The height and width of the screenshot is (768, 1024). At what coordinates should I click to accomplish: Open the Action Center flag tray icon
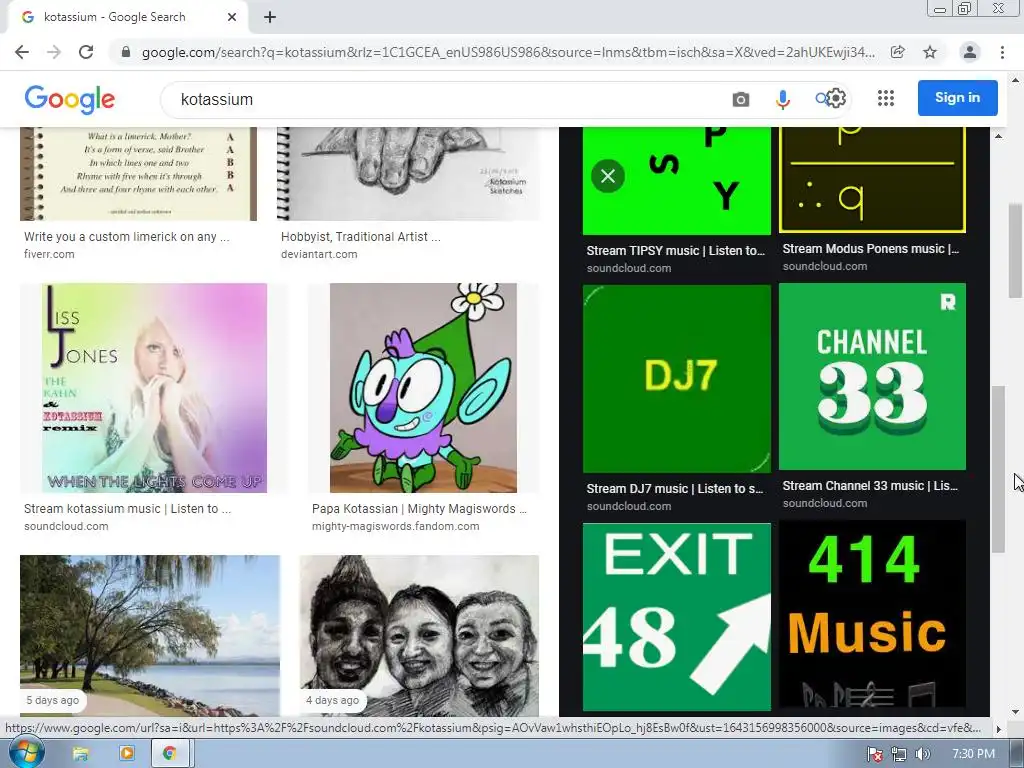pyautogui.click(x=875, y=754)
